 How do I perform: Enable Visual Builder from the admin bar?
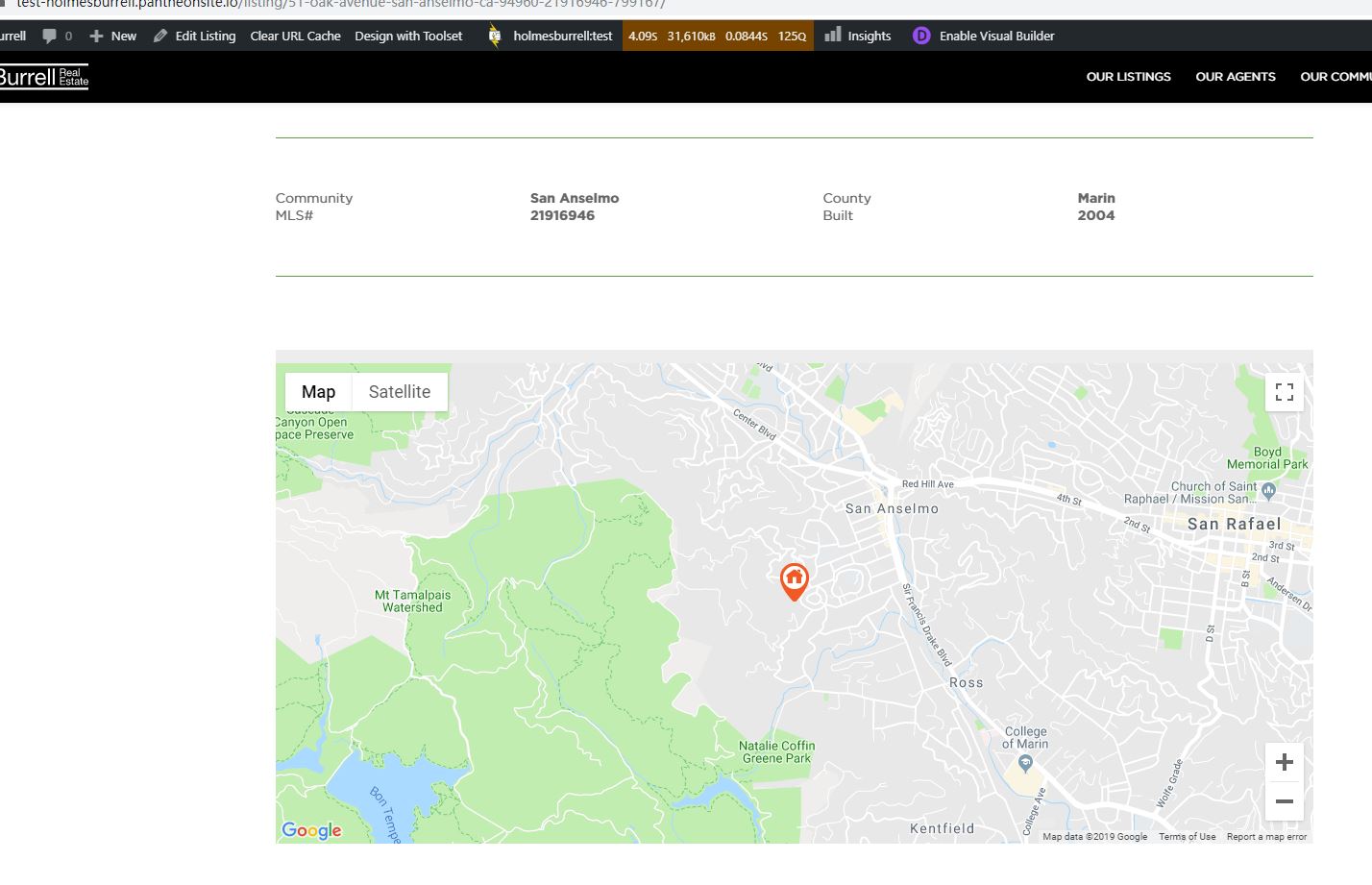coord(995,36)
